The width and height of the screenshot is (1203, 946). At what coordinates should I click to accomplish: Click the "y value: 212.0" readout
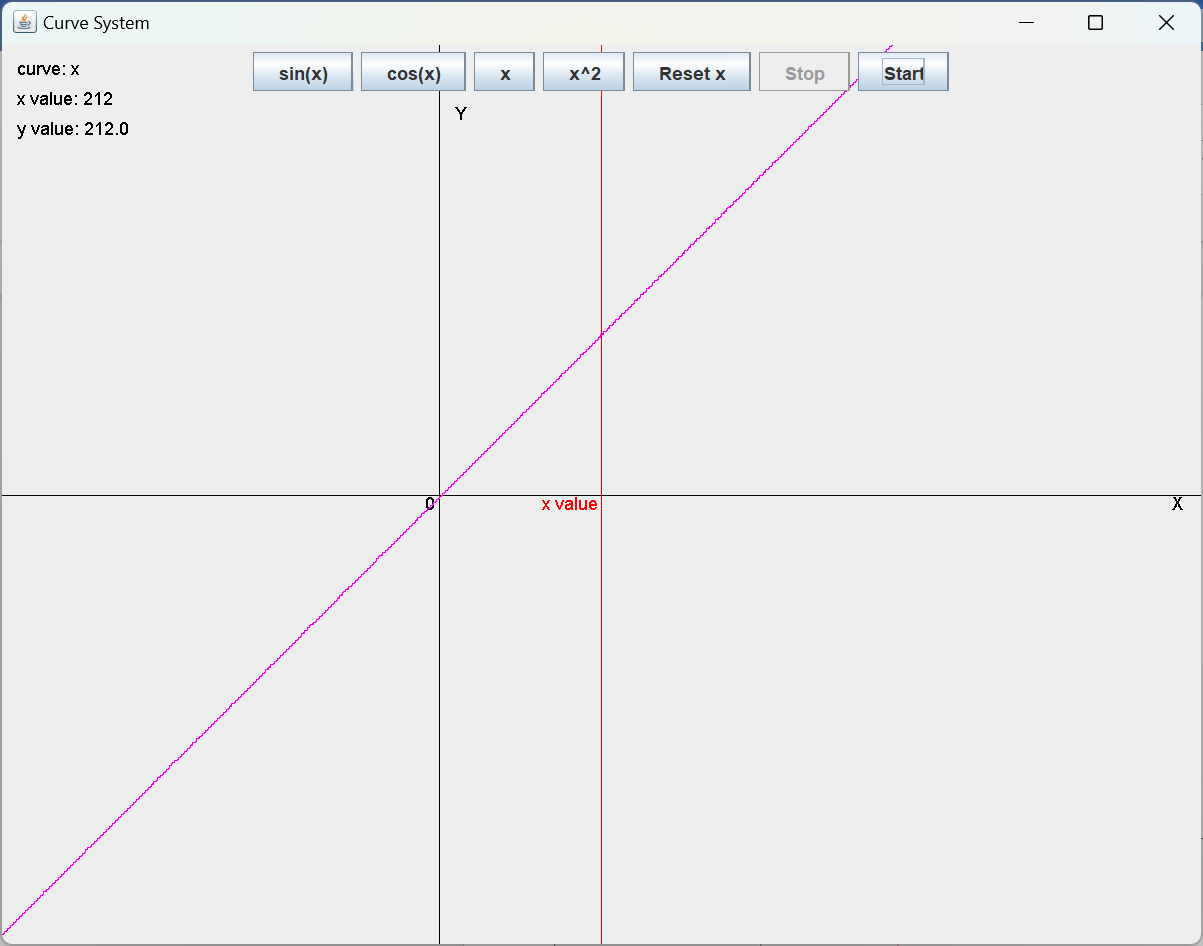coord(73,129)
